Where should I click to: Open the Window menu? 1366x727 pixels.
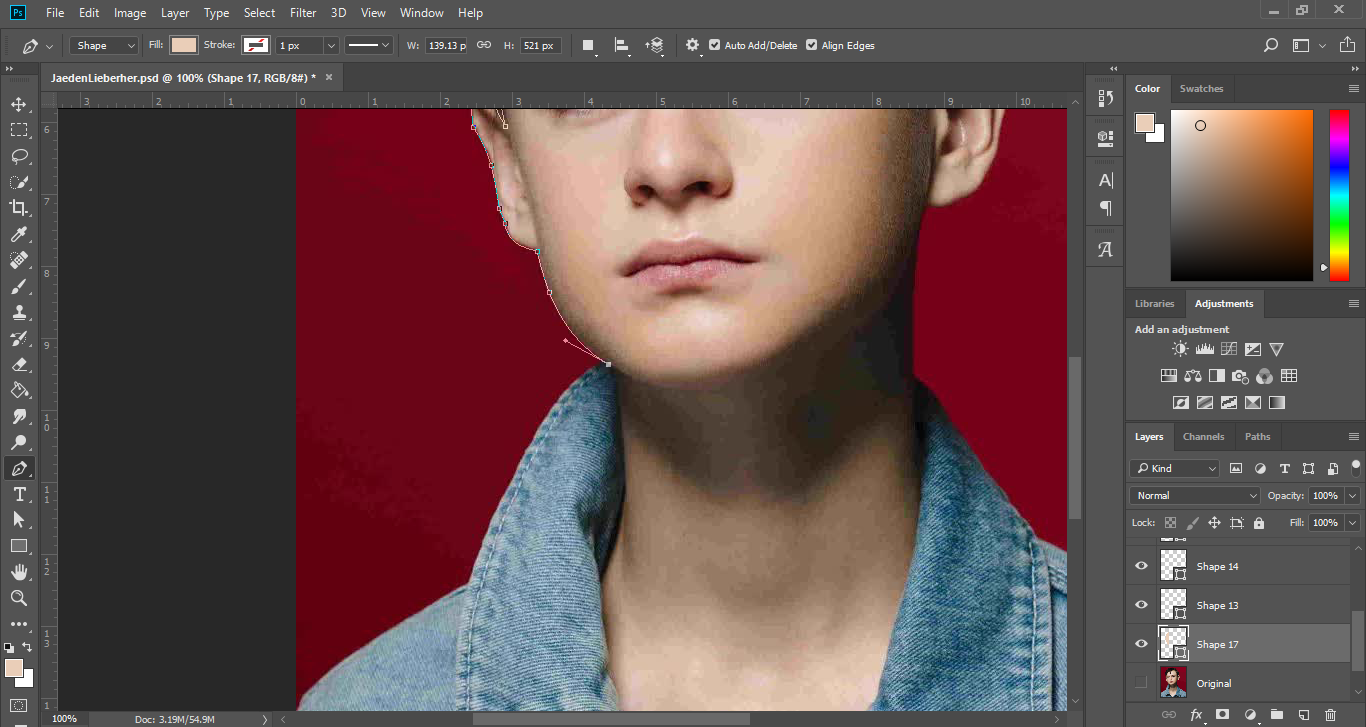tap(421, 13)
